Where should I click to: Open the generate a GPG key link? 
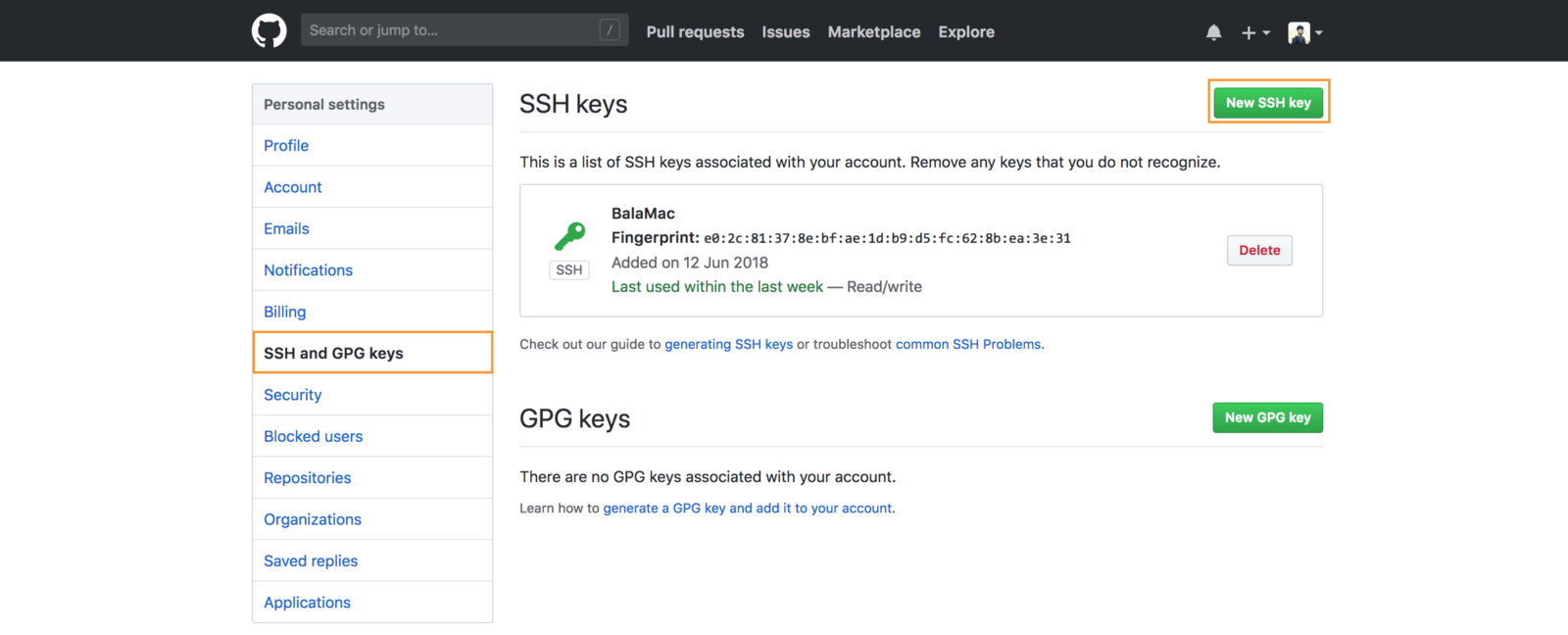(x=748, y=509)
